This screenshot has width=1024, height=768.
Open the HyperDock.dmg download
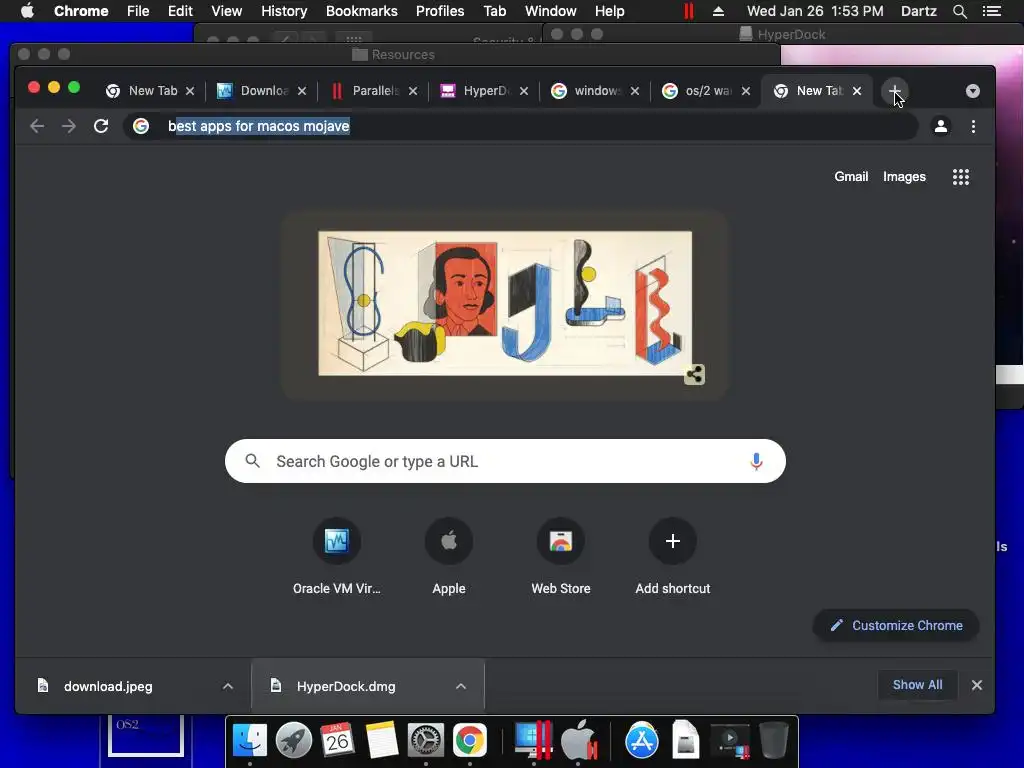pos(346,686)
